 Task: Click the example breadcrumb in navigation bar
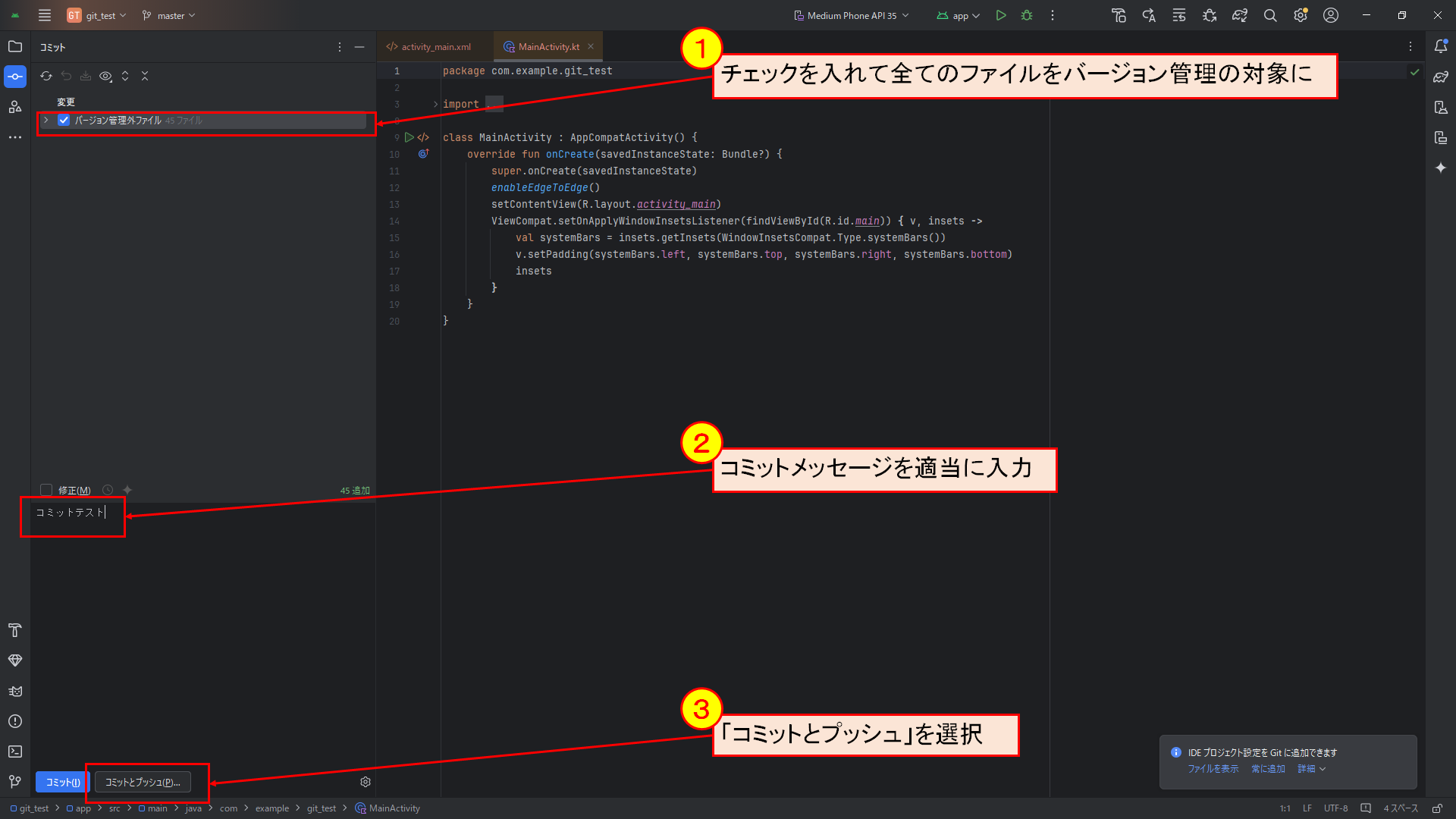pos(272,808)
